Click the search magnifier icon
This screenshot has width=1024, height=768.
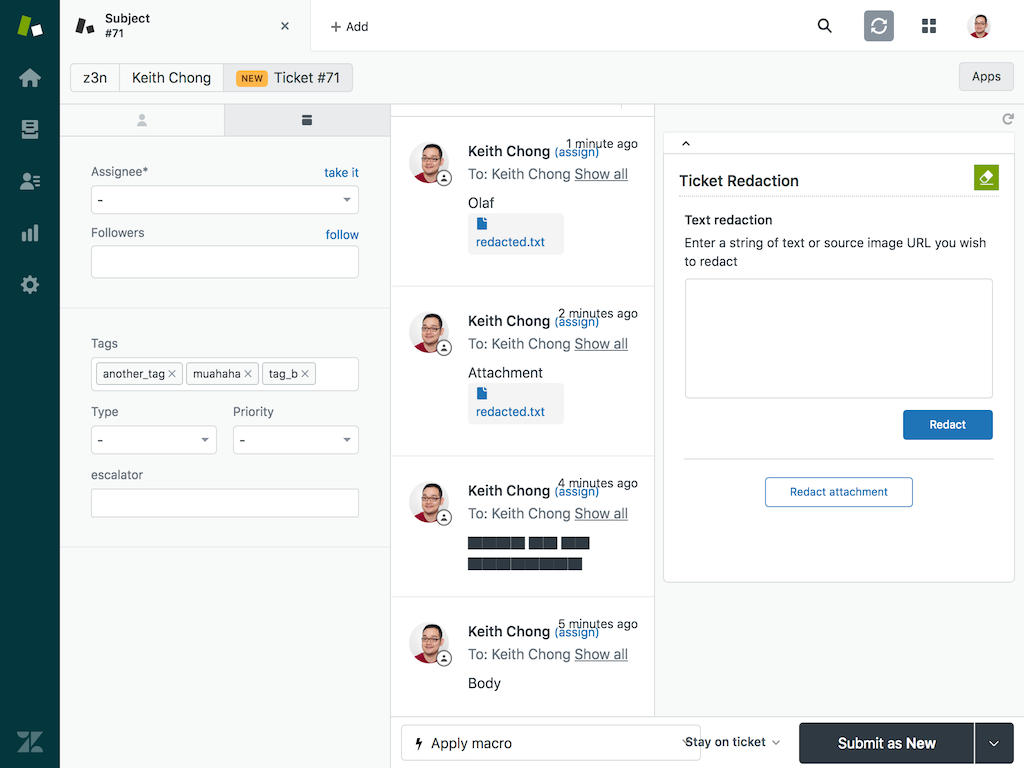(x=824, y=26)
